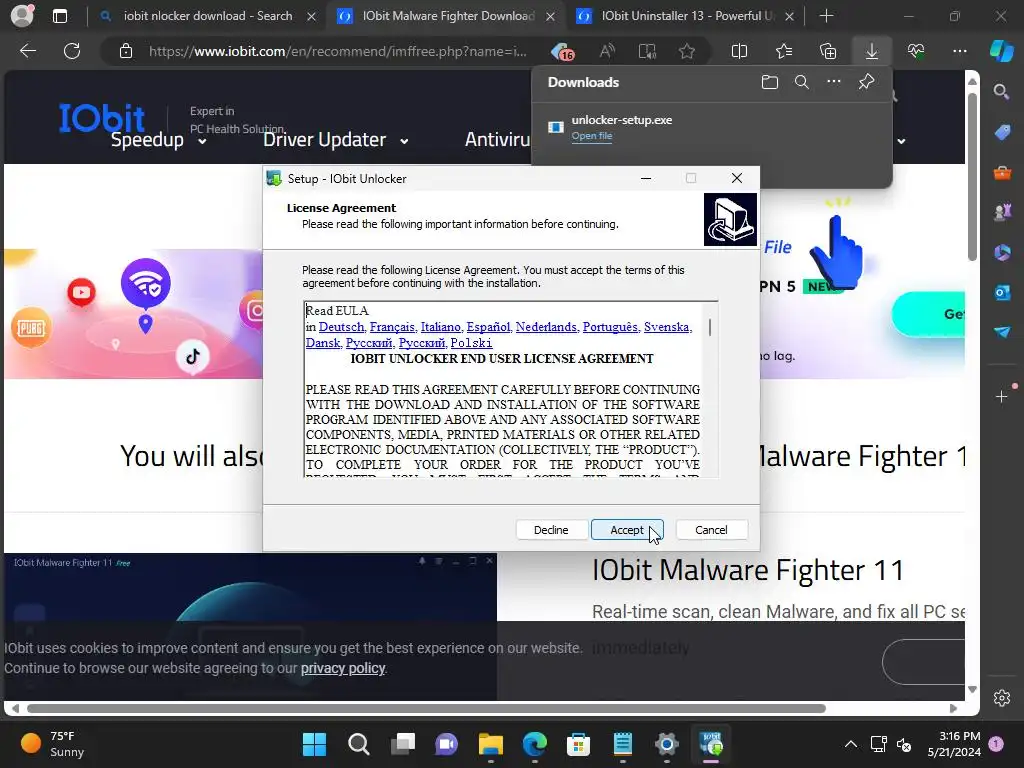Screen dimensions: 1024x768
Task: Show hidden system tray icons
Action: coord(850,744)
